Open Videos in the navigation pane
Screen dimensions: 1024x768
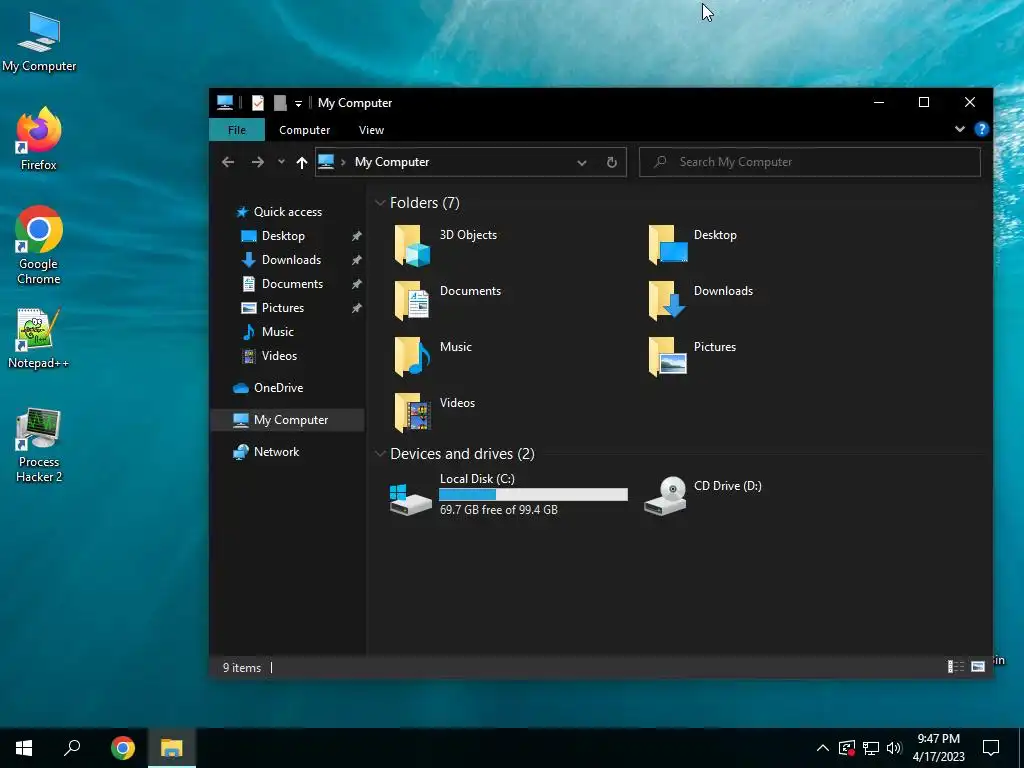tap(279, 356)
